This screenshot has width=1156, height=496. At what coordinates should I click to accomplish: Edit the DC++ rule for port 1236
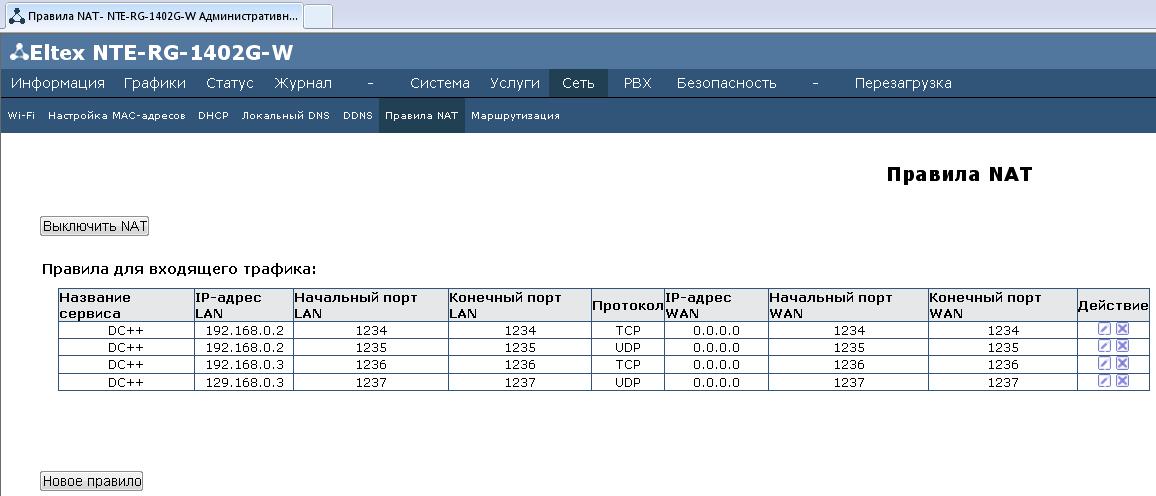point(1104,364)
